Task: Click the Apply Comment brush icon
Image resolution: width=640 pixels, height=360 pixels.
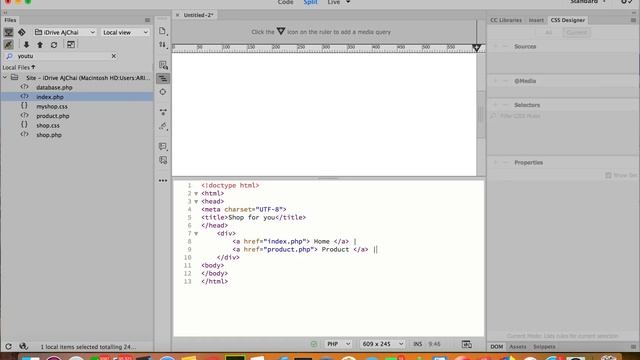Action: click(163, 126)
